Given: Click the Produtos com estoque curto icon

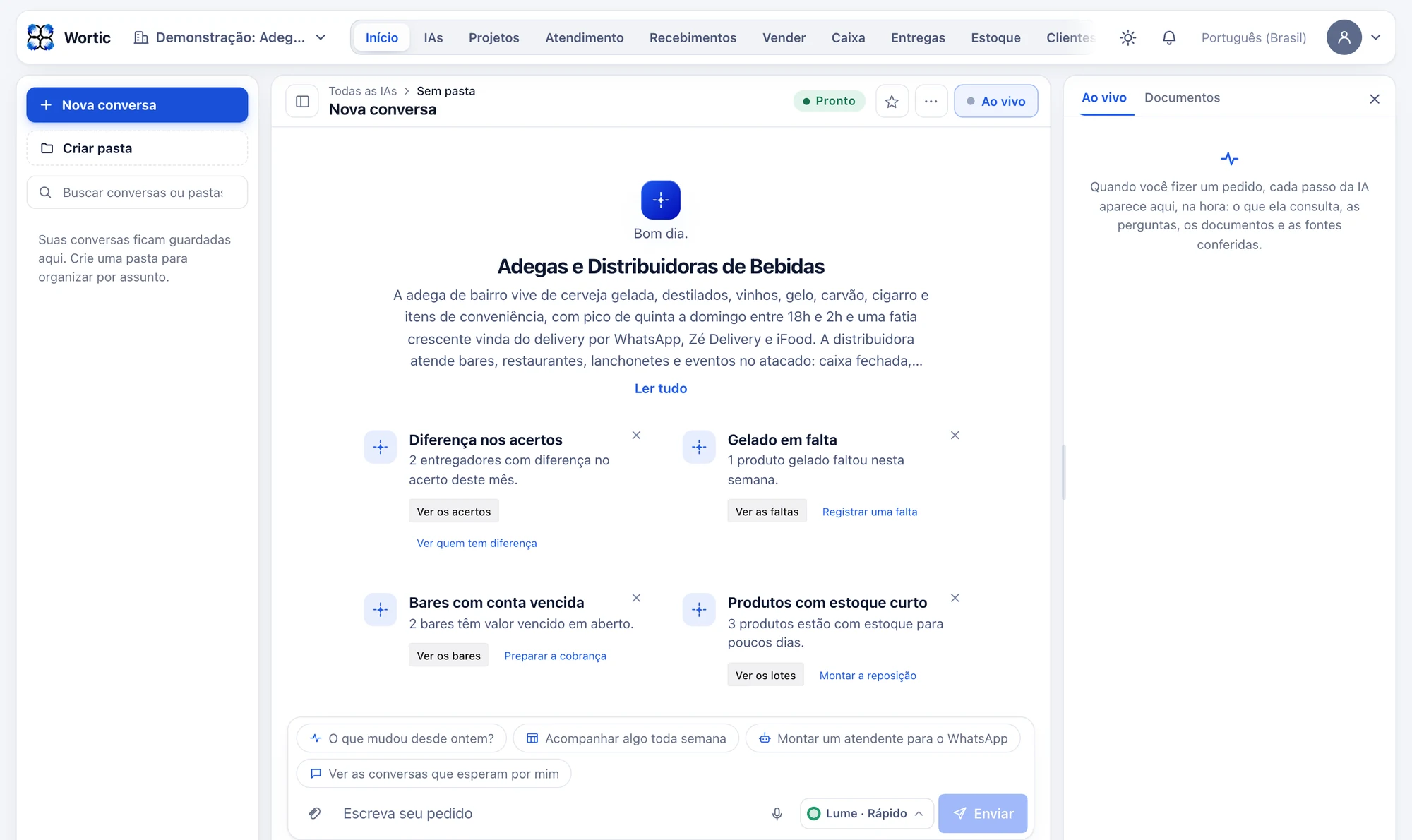Looking at the screenshot, I should coord(699,609).
